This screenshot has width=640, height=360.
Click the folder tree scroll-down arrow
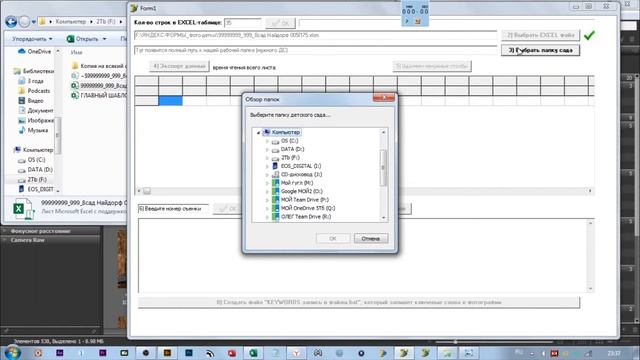pos(383,218)
